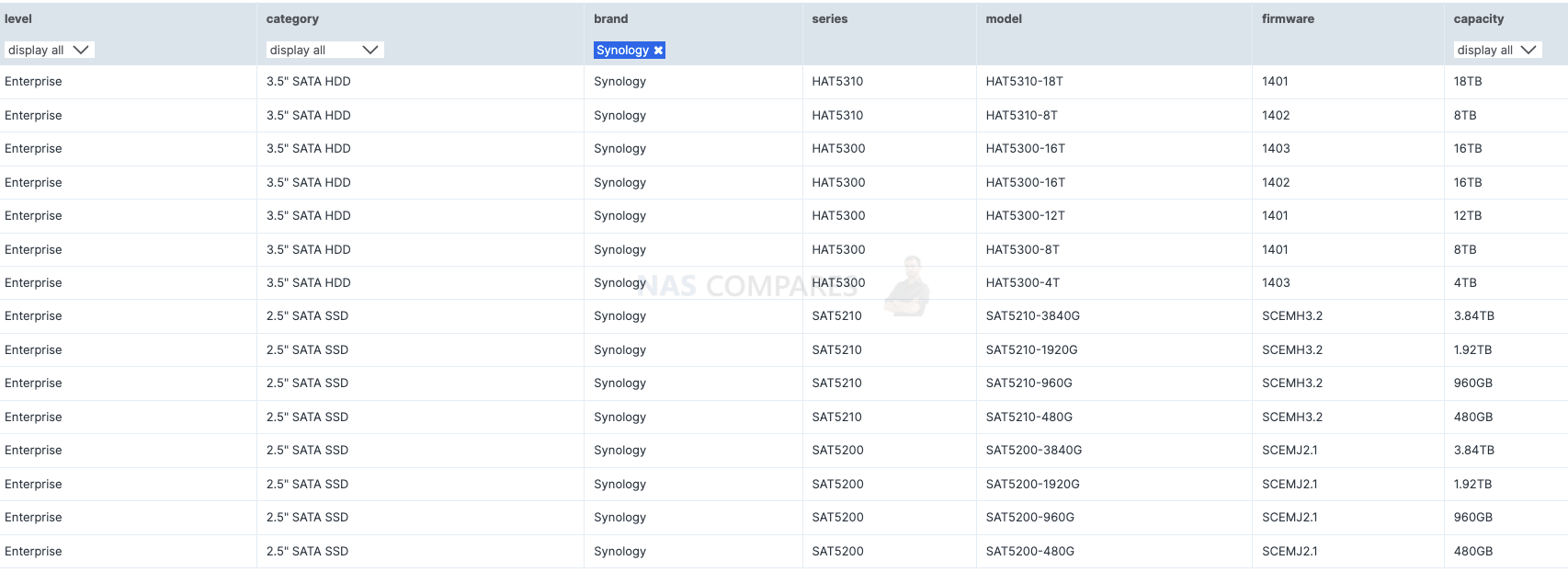Click the series column header
Image resolution: width=1568 pixels, height=572 pixels.
[x=830, y=18]
